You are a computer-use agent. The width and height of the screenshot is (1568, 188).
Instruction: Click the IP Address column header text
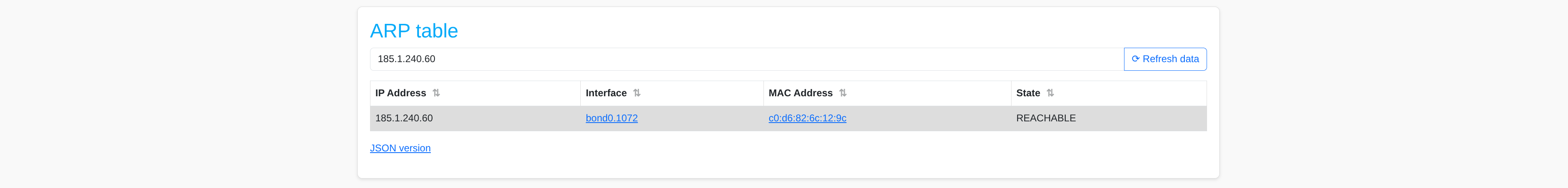[x=400, y=93]
